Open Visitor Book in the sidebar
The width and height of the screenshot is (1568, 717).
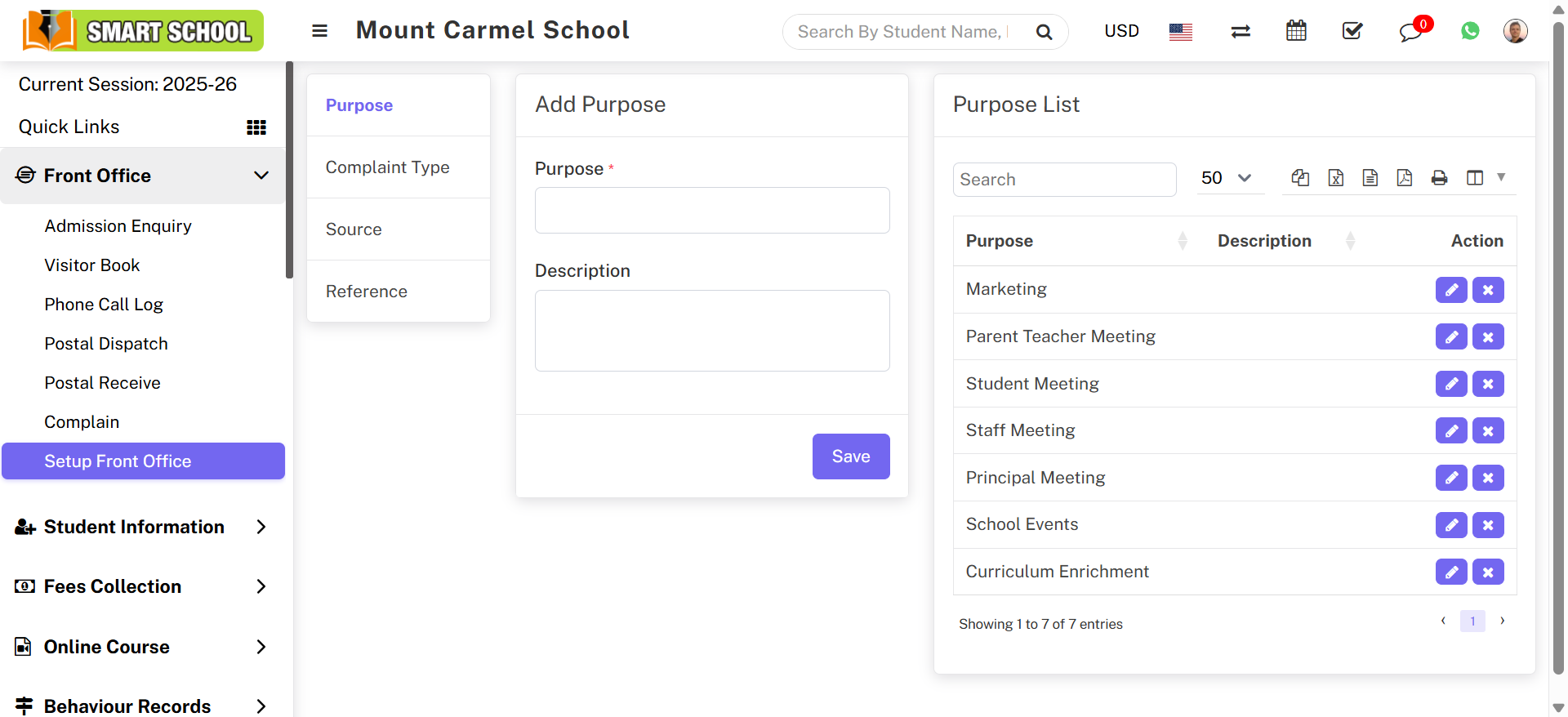(x=92, y=265)
